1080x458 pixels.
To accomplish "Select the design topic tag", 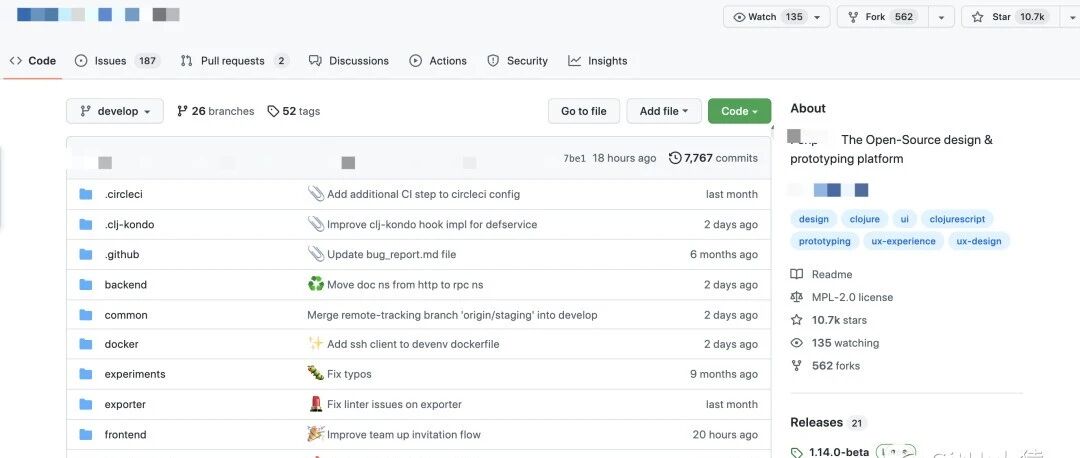I will point(813,219).
